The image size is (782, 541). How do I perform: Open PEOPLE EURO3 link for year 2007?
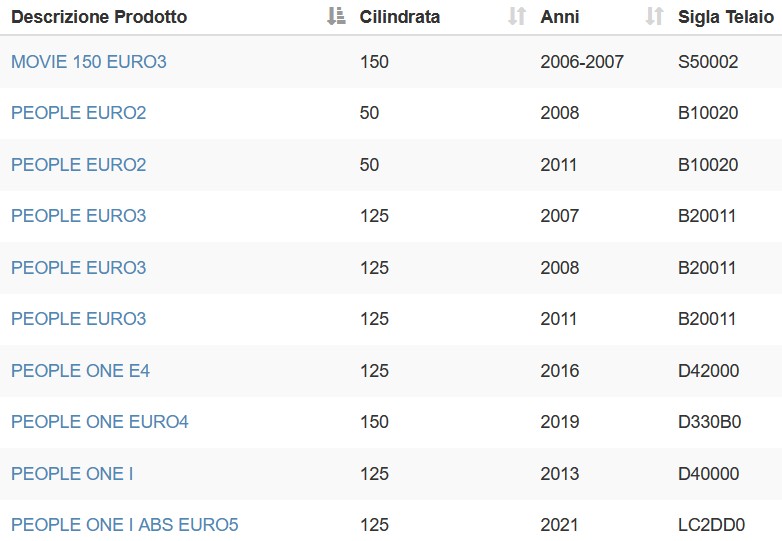(78, 216)
